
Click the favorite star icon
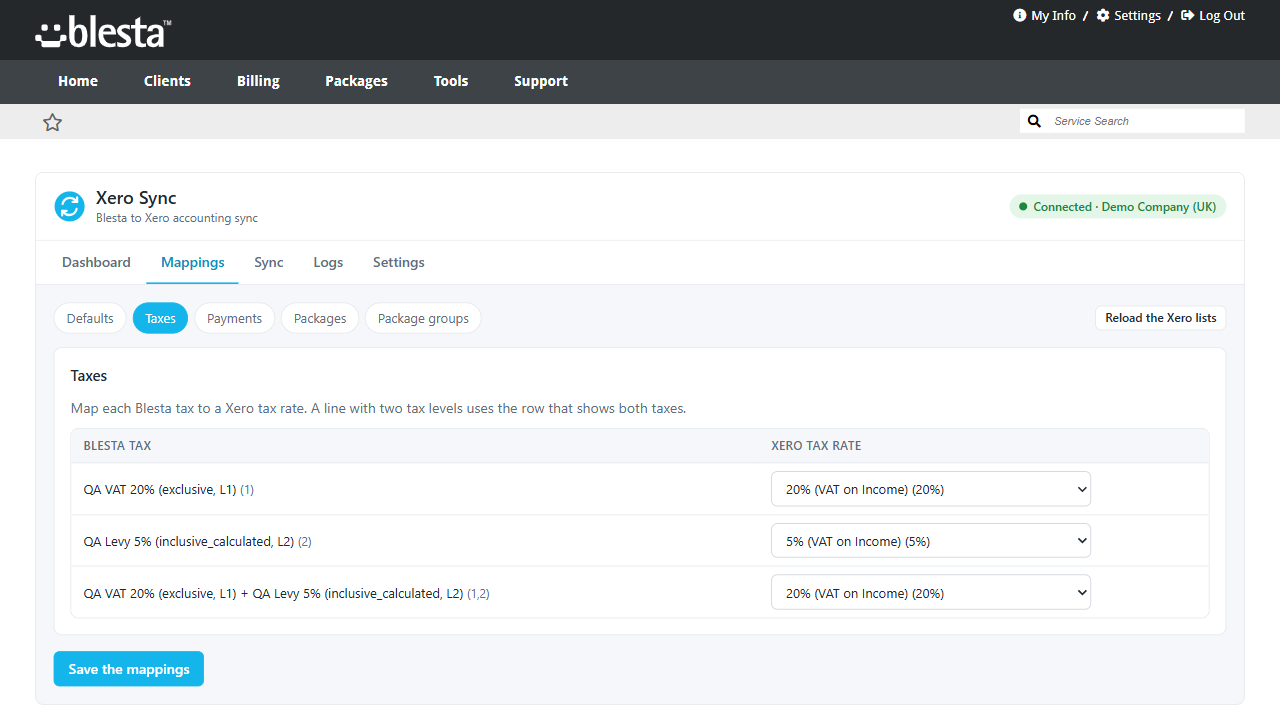click(53, 122)
